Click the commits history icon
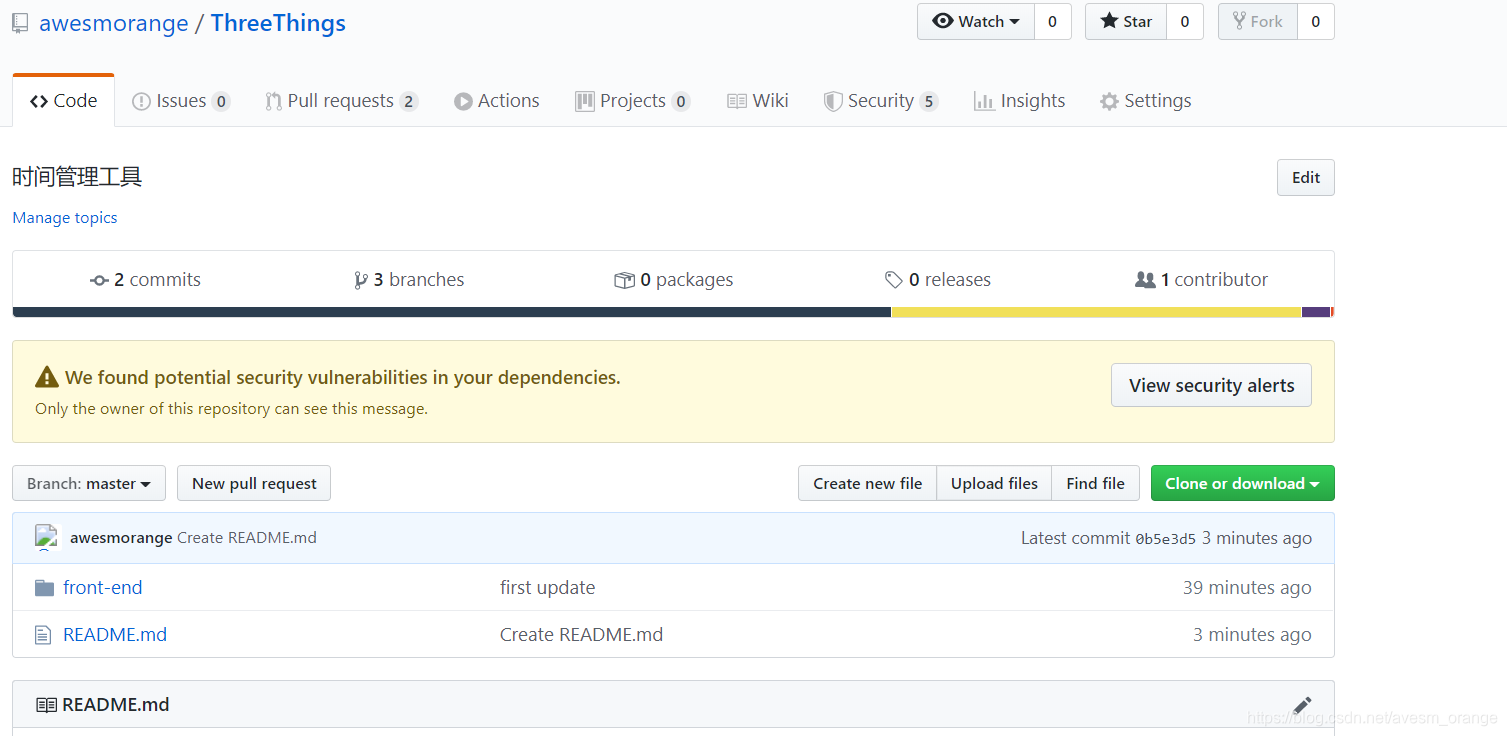 coord(99,281)
